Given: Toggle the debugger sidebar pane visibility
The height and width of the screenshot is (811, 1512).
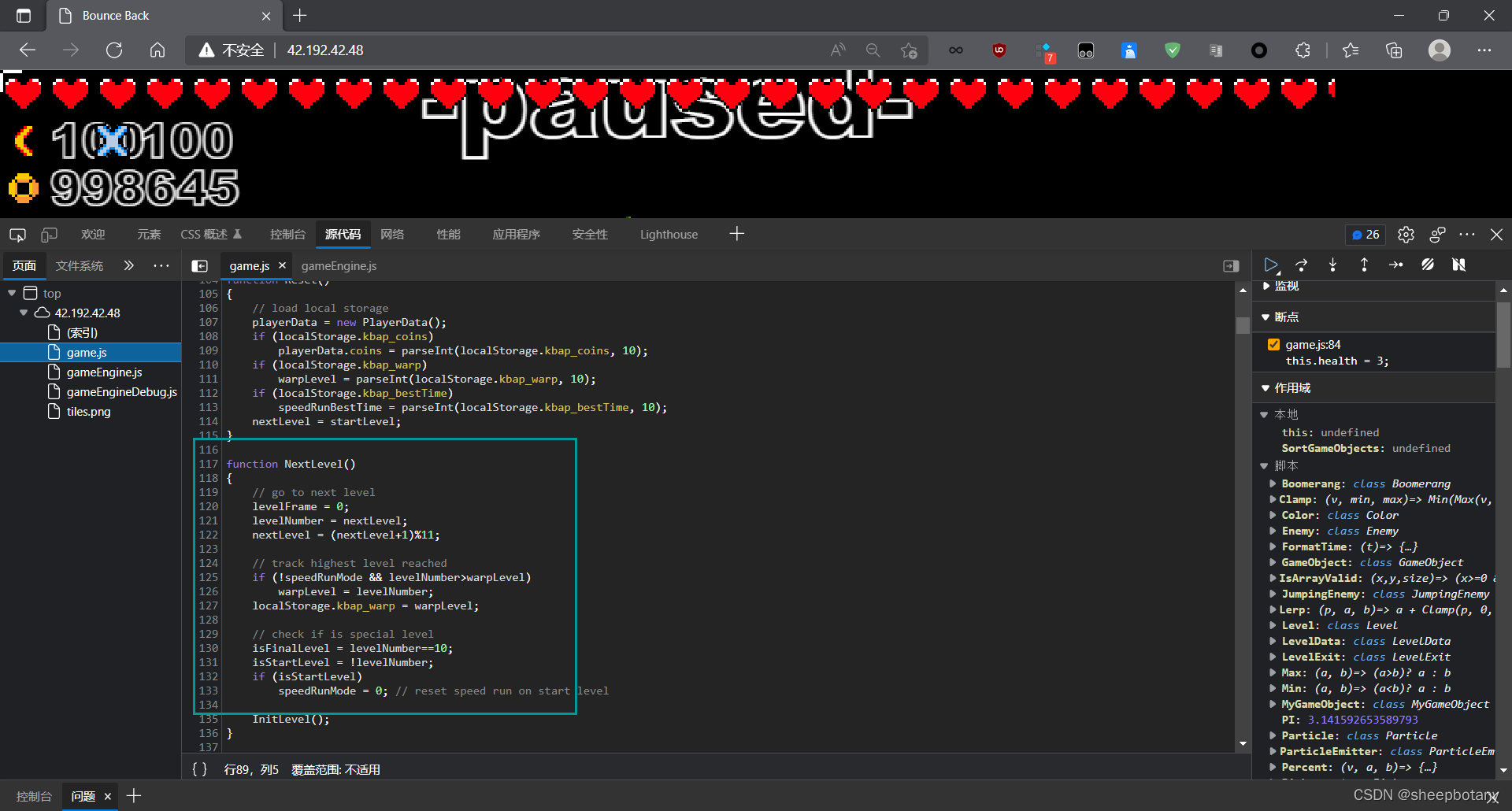Looking at the screenshot, I should pos(1231,266).
